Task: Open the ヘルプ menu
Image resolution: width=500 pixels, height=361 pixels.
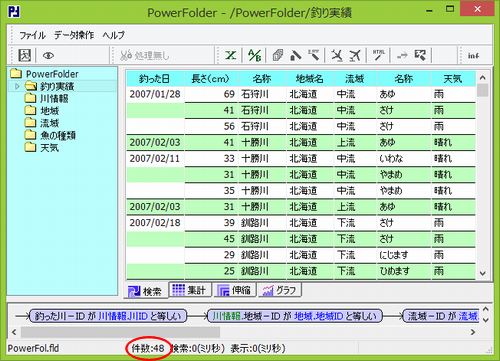Action: coord(113,35)
